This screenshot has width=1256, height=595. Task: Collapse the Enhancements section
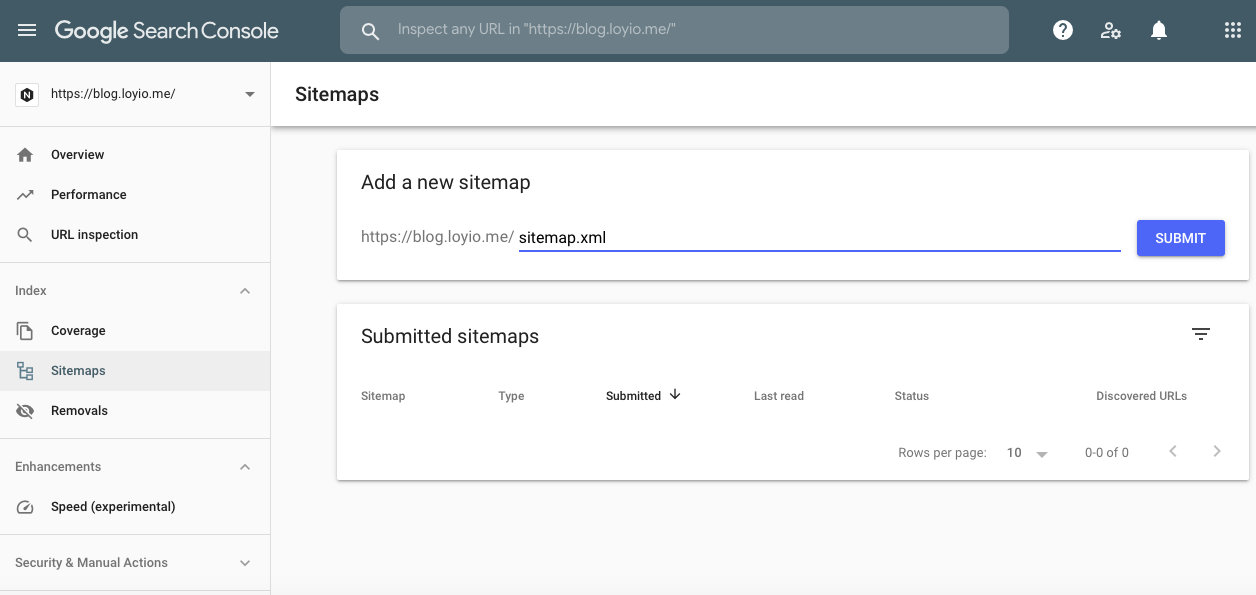pyautogui.click(x=245, y=467)
